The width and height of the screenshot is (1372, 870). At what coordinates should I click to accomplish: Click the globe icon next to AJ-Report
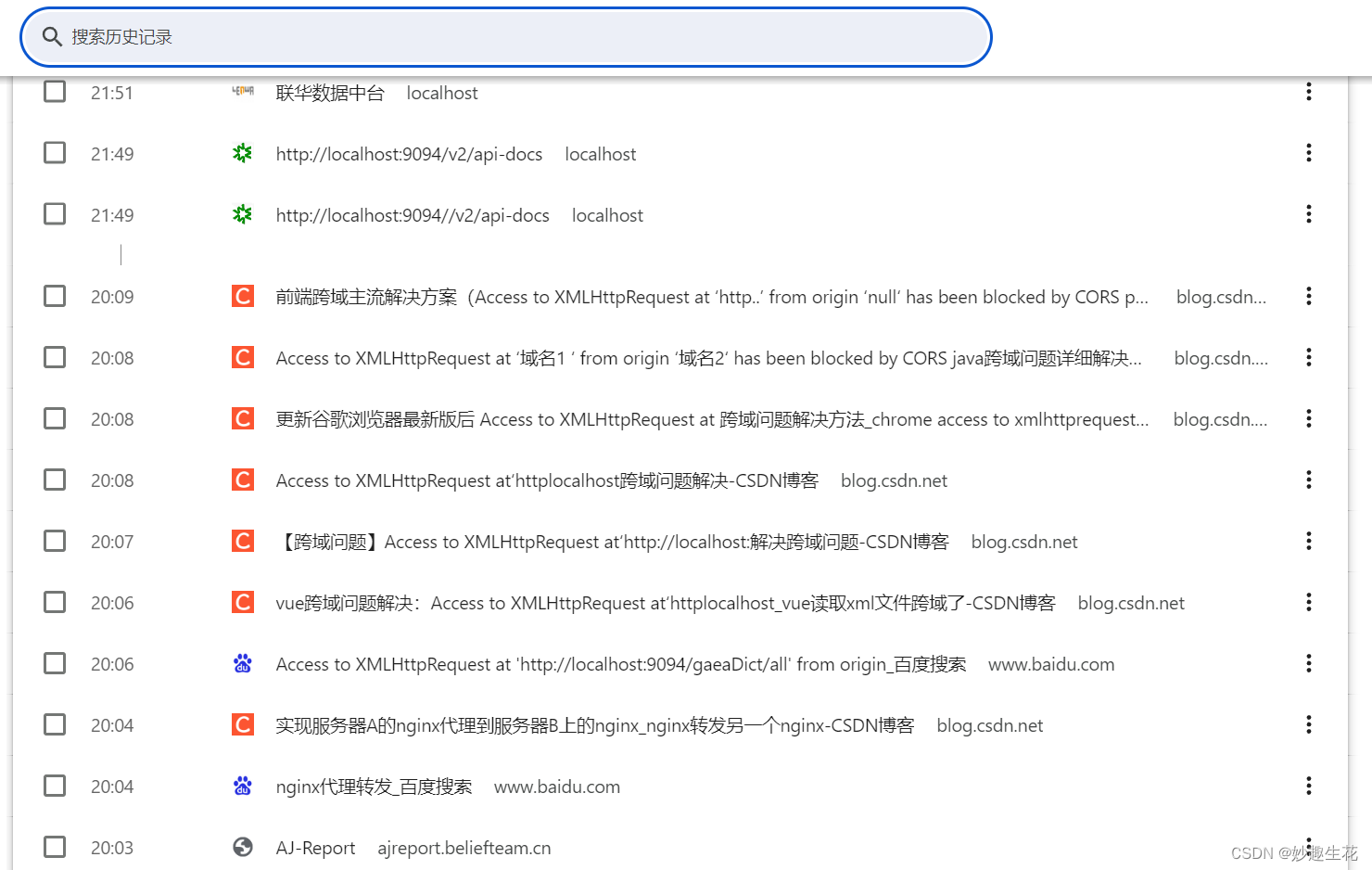(x=242, y=847)
